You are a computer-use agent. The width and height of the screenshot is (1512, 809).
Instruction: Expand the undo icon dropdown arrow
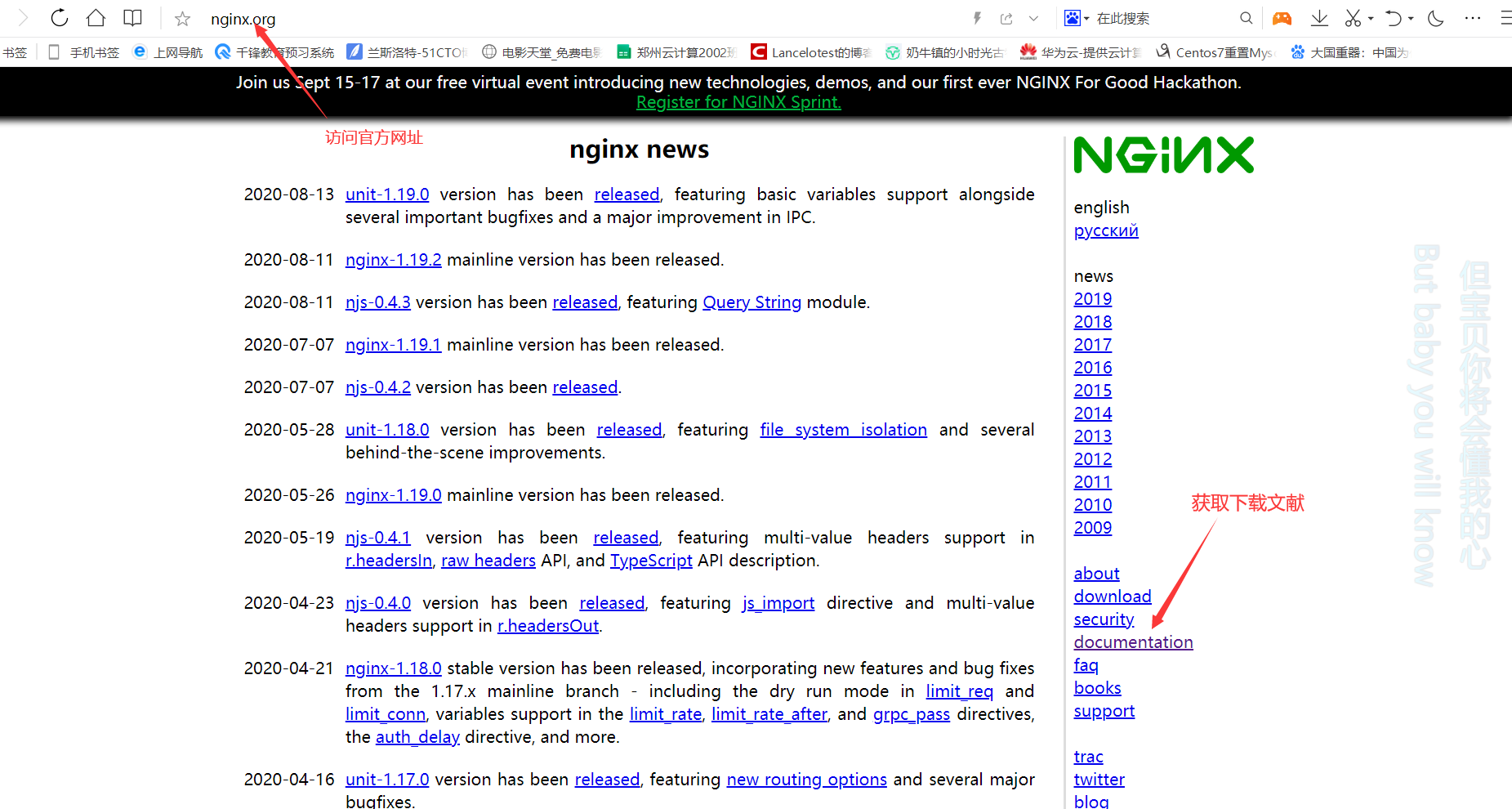click(x=1411, y=18)
